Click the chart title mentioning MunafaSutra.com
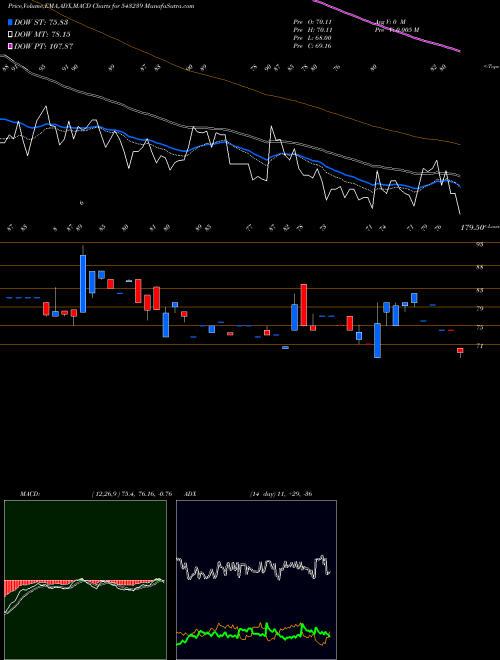Viewport: 500px width, 660px height. (x=101, y=6)
